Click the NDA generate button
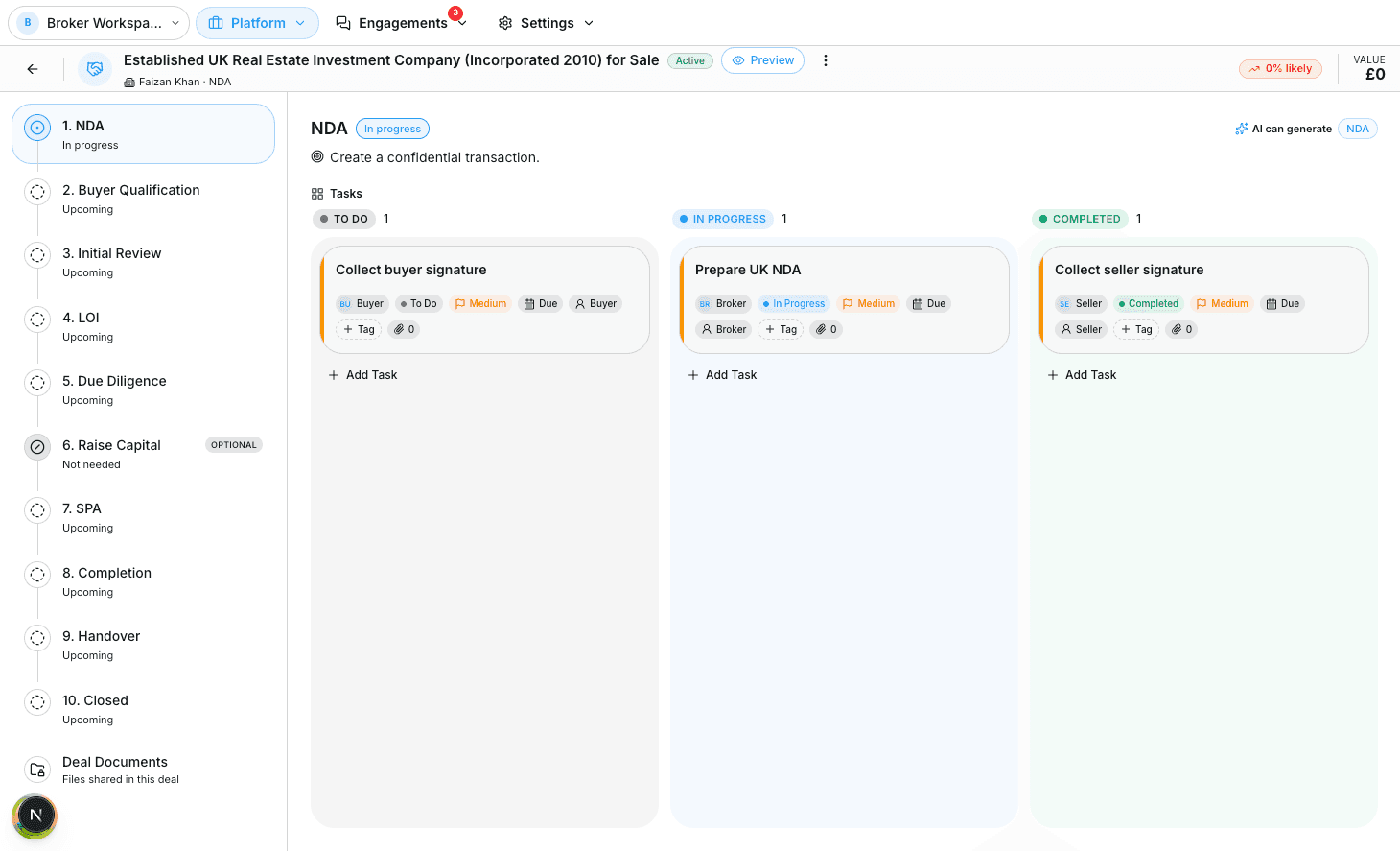The height and width of the screenshot is (851, 1400). [1357, 129]
